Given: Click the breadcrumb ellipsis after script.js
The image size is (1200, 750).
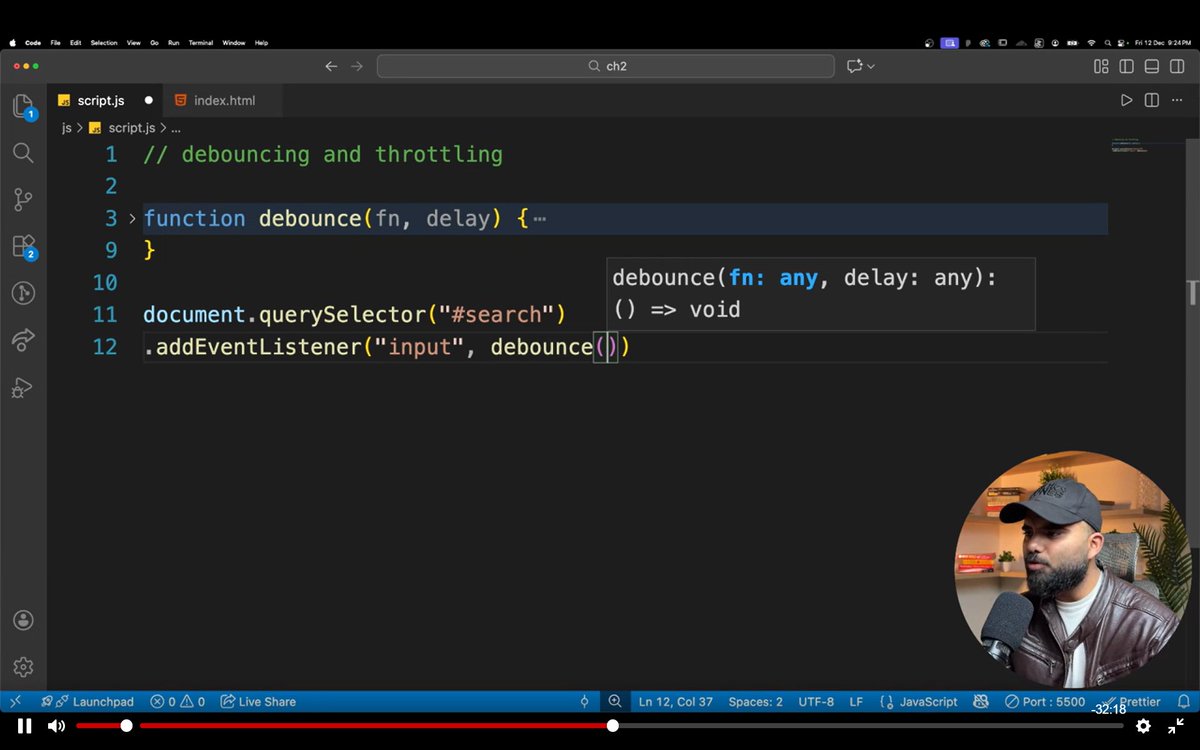Looking at the screenshot, I should (x=175, y=128).
